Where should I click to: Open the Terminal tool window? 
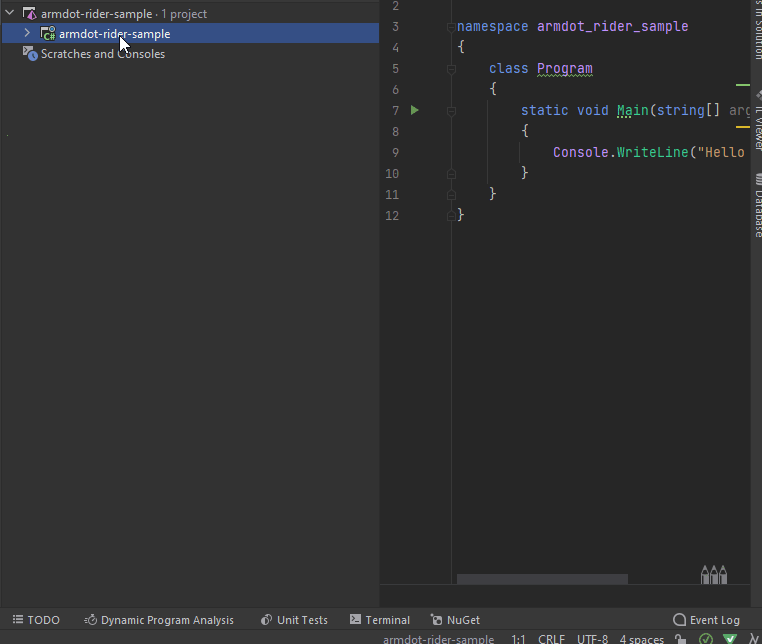[380, 620]
